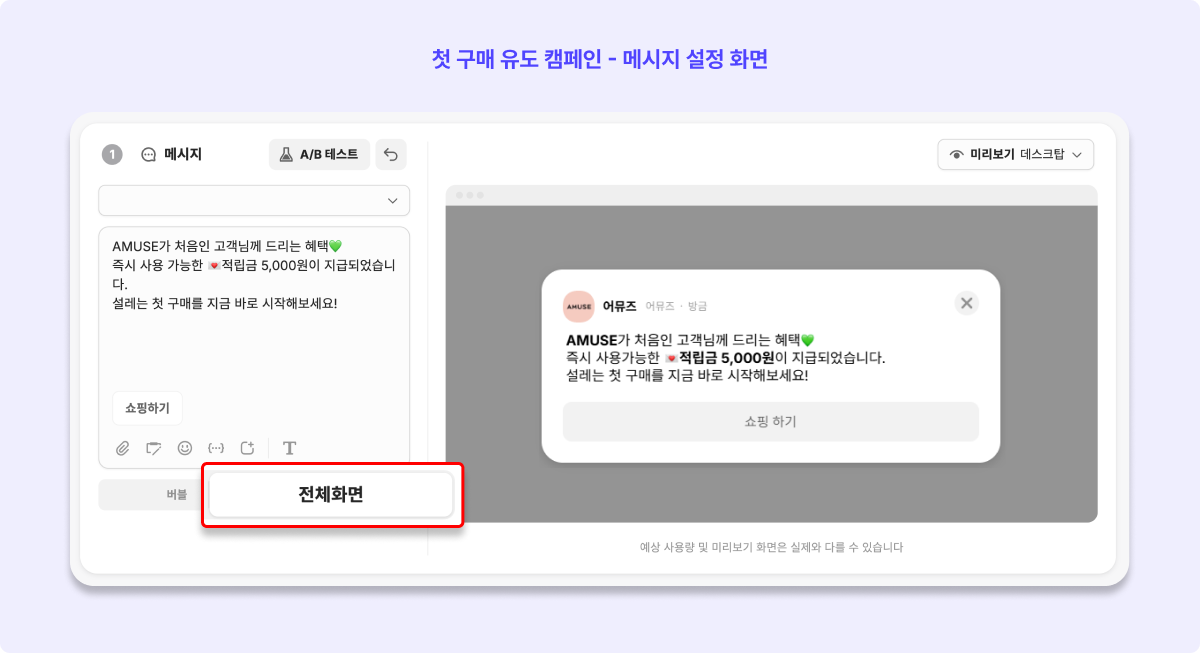Close the popup preview with the X

pos(966,303)
